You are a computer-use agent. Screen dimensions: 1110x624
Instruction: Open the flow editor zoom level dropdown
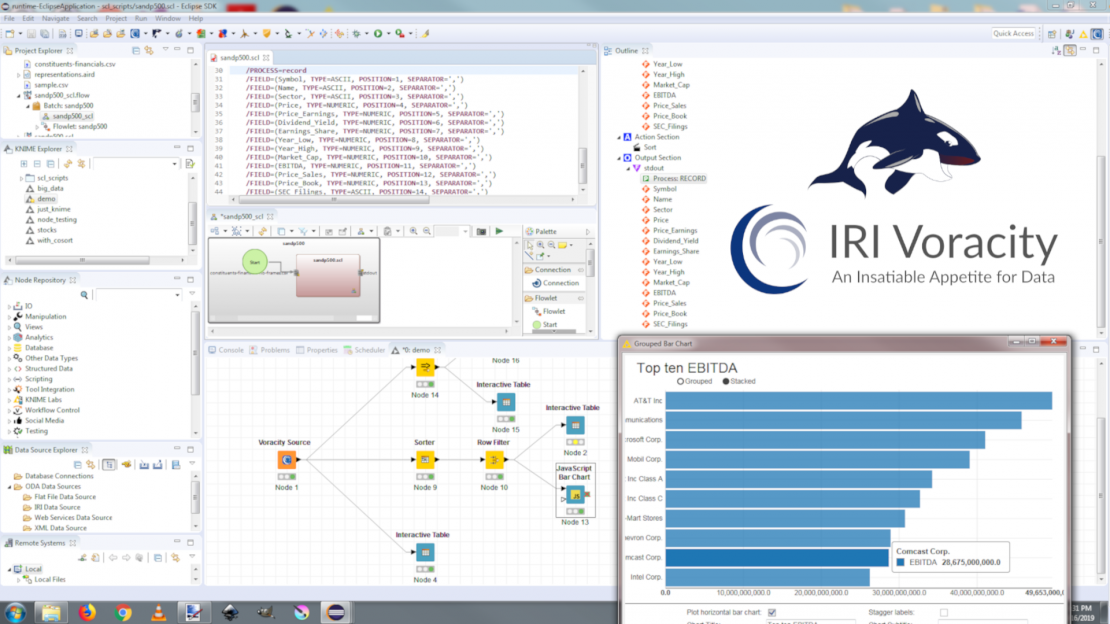465,231
